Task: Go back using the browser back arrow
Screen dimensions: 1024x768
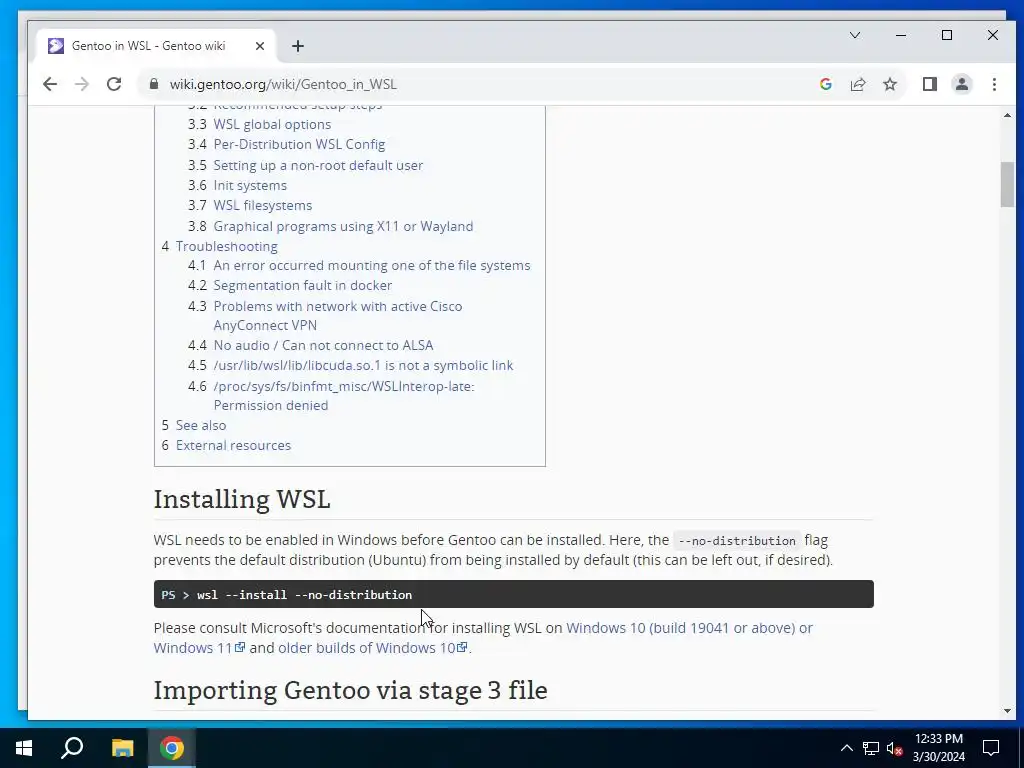Action: 50,84
